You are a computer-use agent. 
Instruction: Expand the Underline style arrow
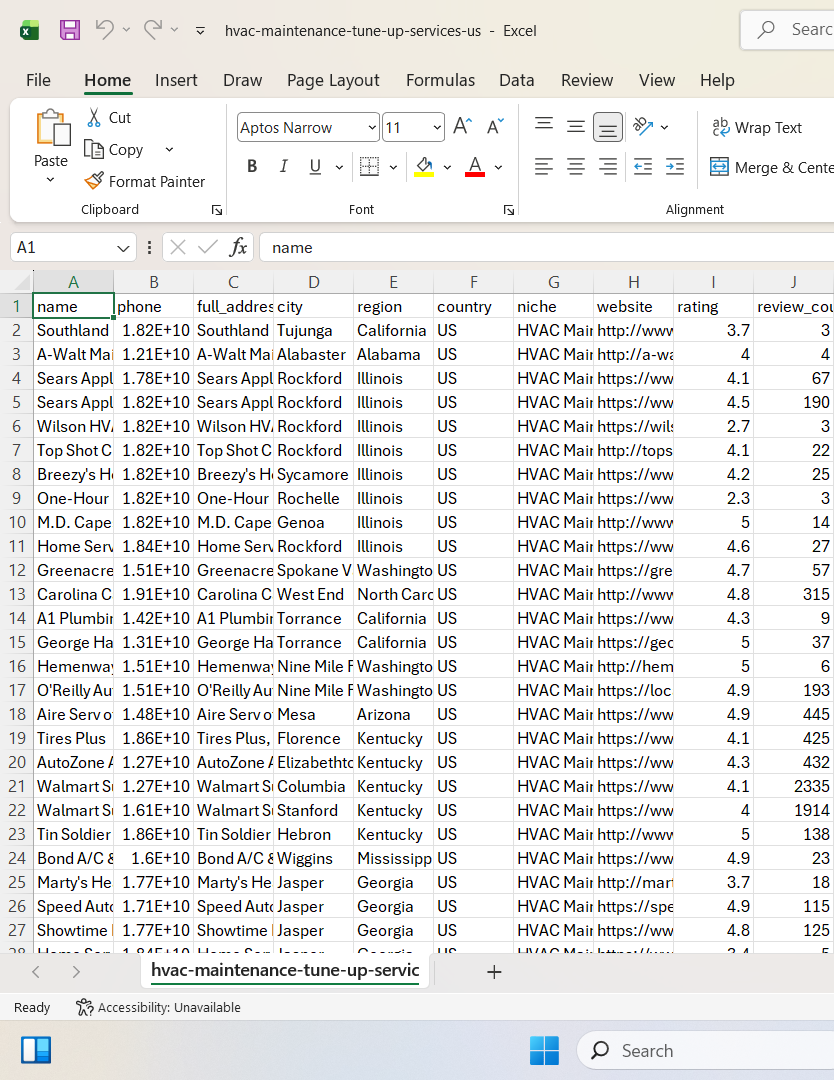point(339,167)
